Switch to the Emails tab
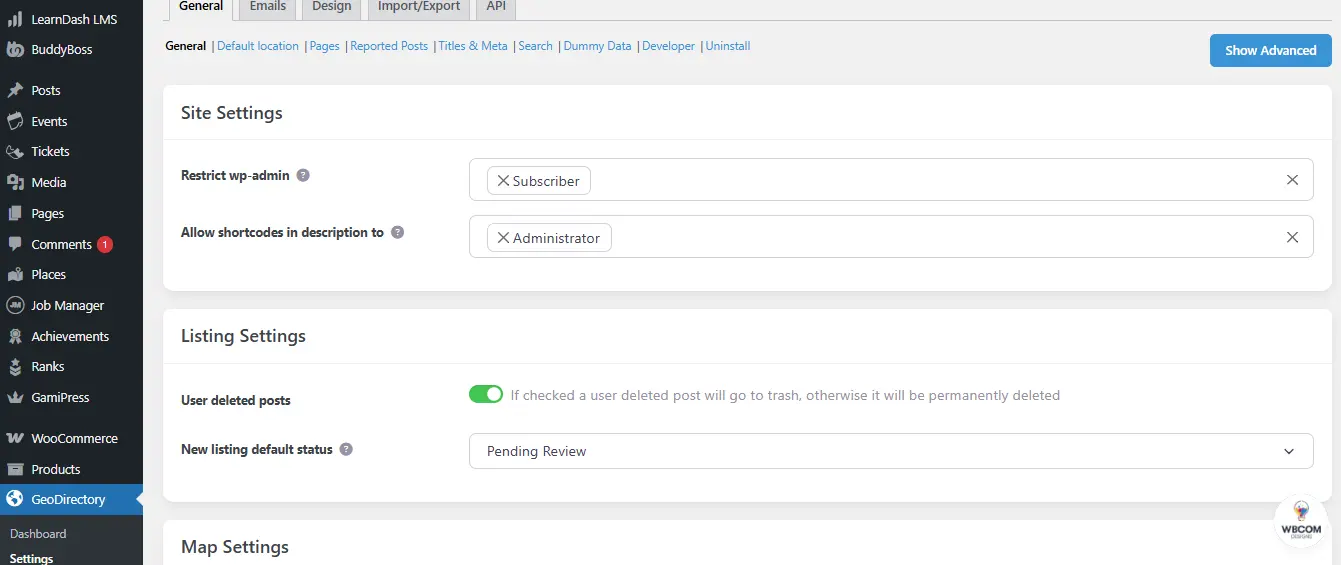 (x=267, y=8)
